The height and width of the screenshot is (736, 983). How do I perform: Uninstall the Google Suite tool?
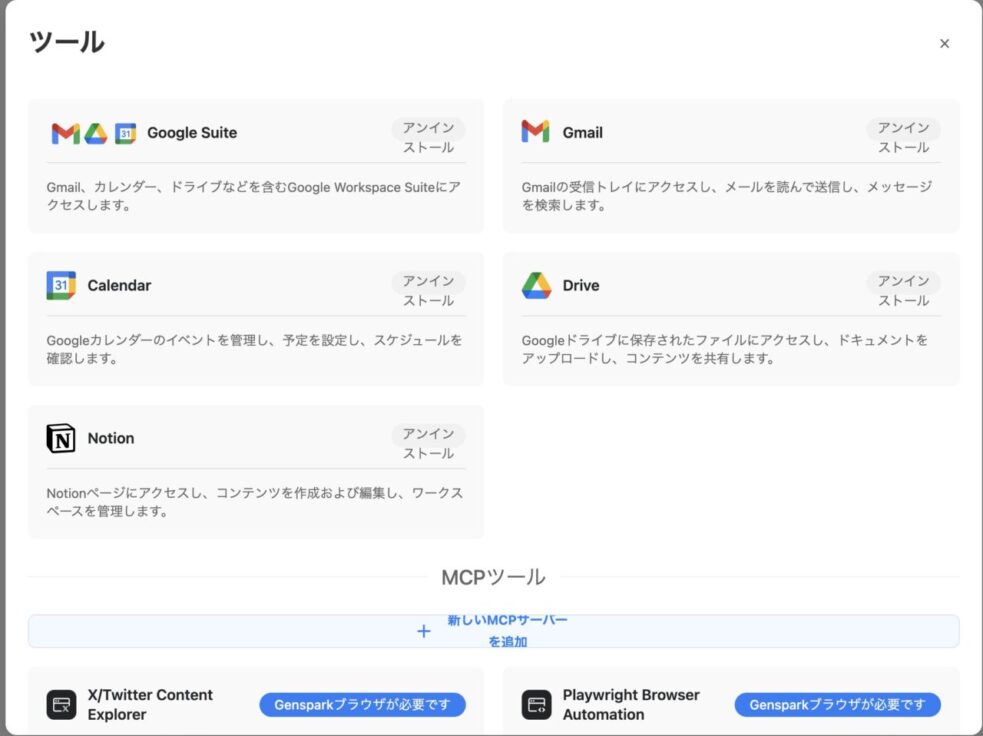(428, 138)
